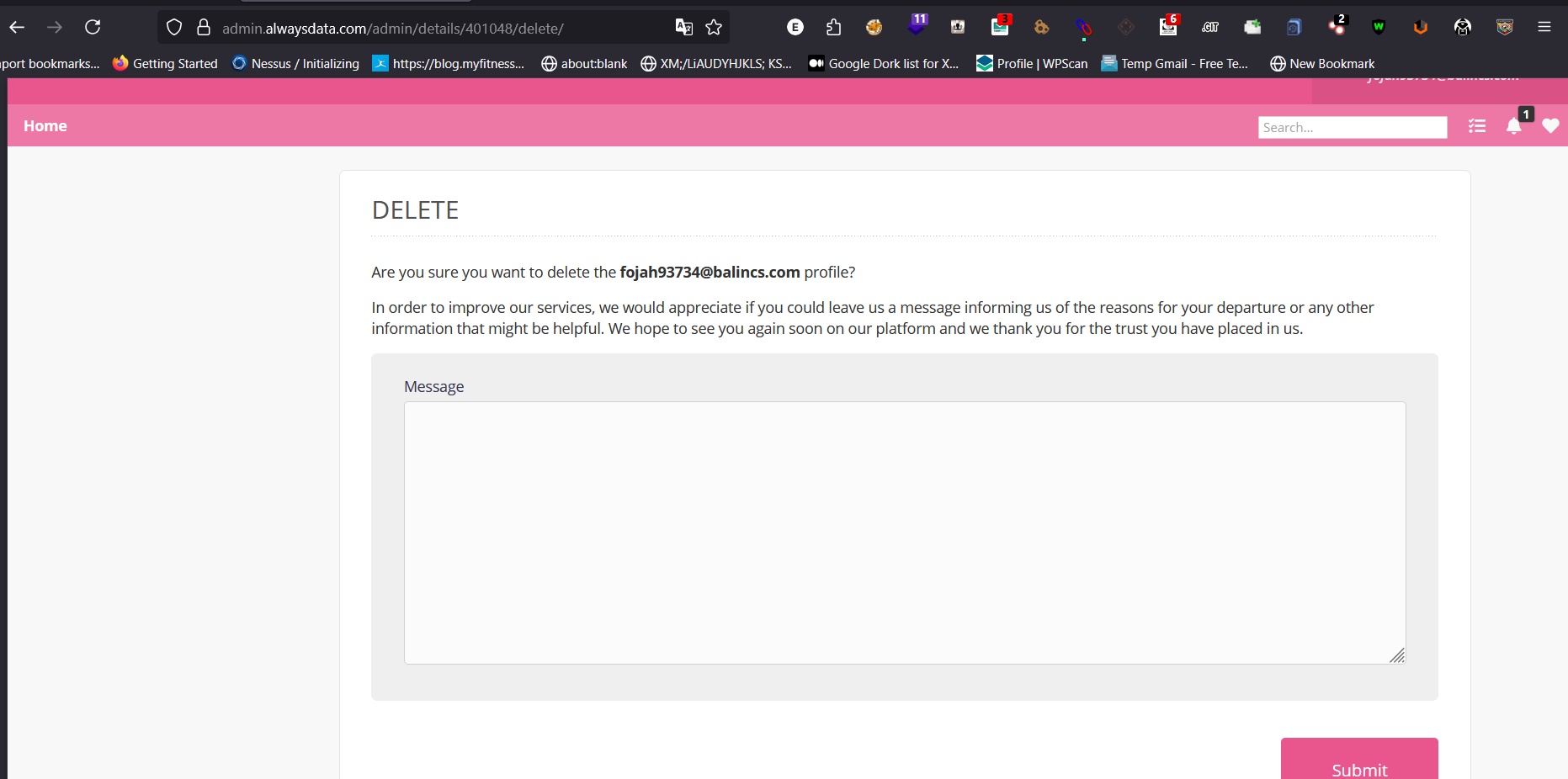
Task: Open the Profile | WPScan bookmark
Action: click(1032, 64)
